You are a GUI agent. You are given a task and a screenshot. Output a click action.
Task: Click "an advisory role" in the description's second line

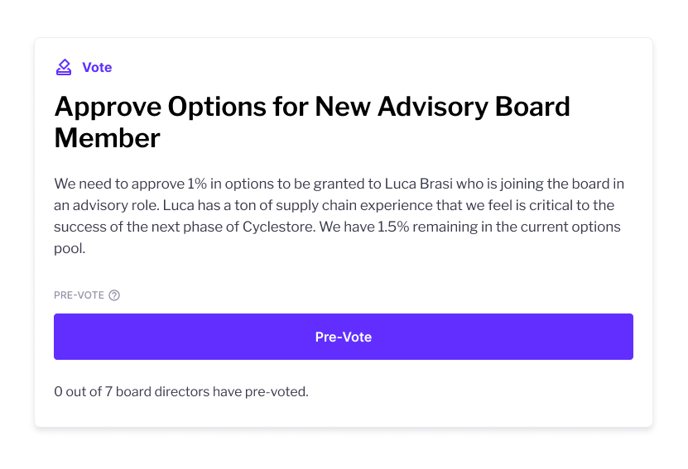coord(105,206)
